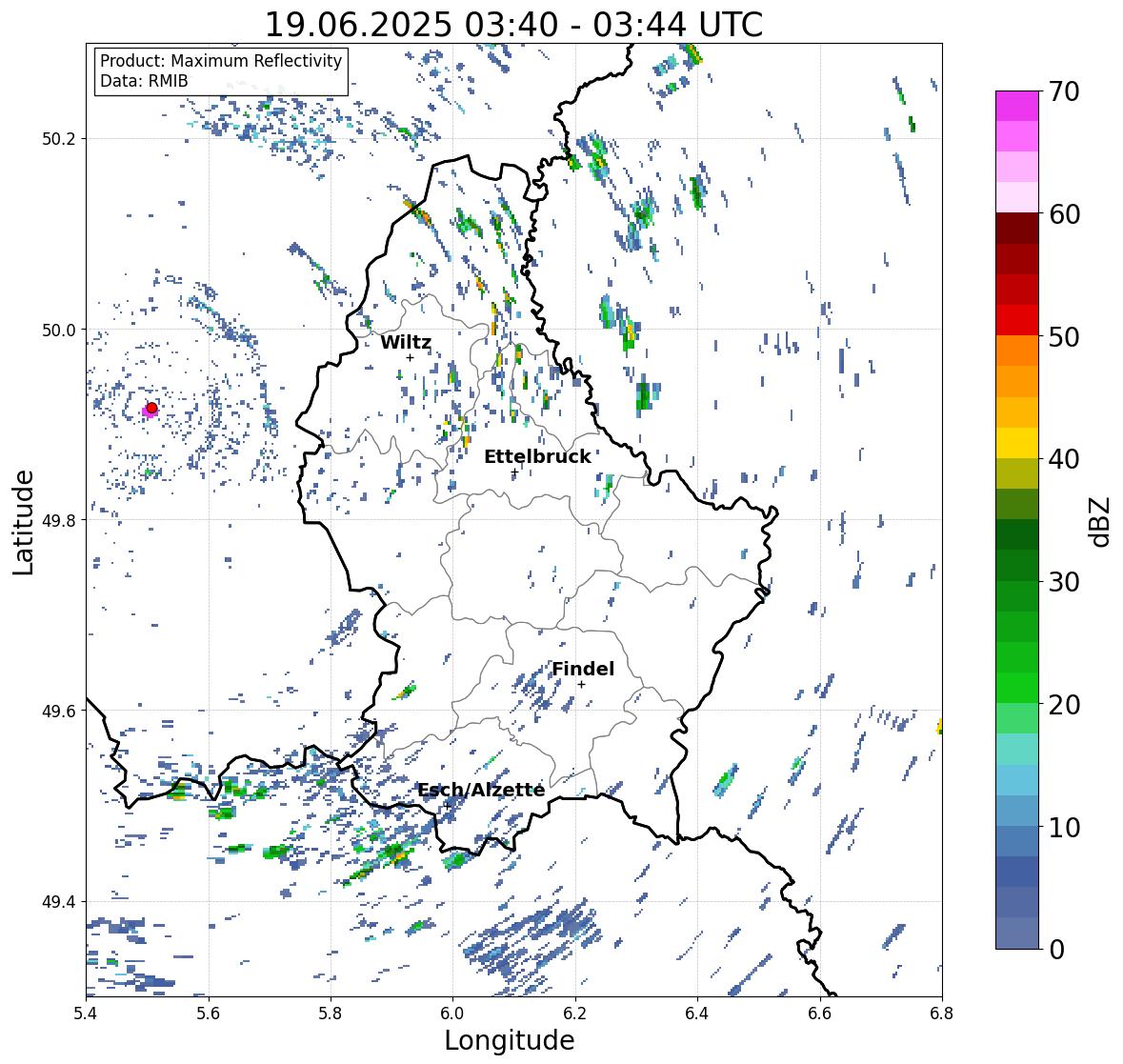Screen dimensions: 1123x1064
Task: Click the magenta 70 dBZ colorbar segment
Action: (1017, 106)
